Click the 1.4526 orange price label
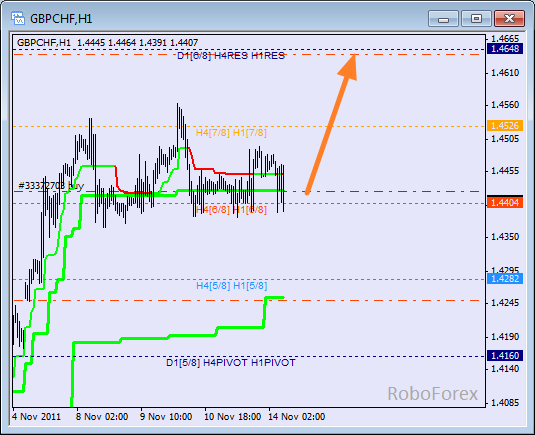This screenshot has height=435, width=535. tap(505, 126)
